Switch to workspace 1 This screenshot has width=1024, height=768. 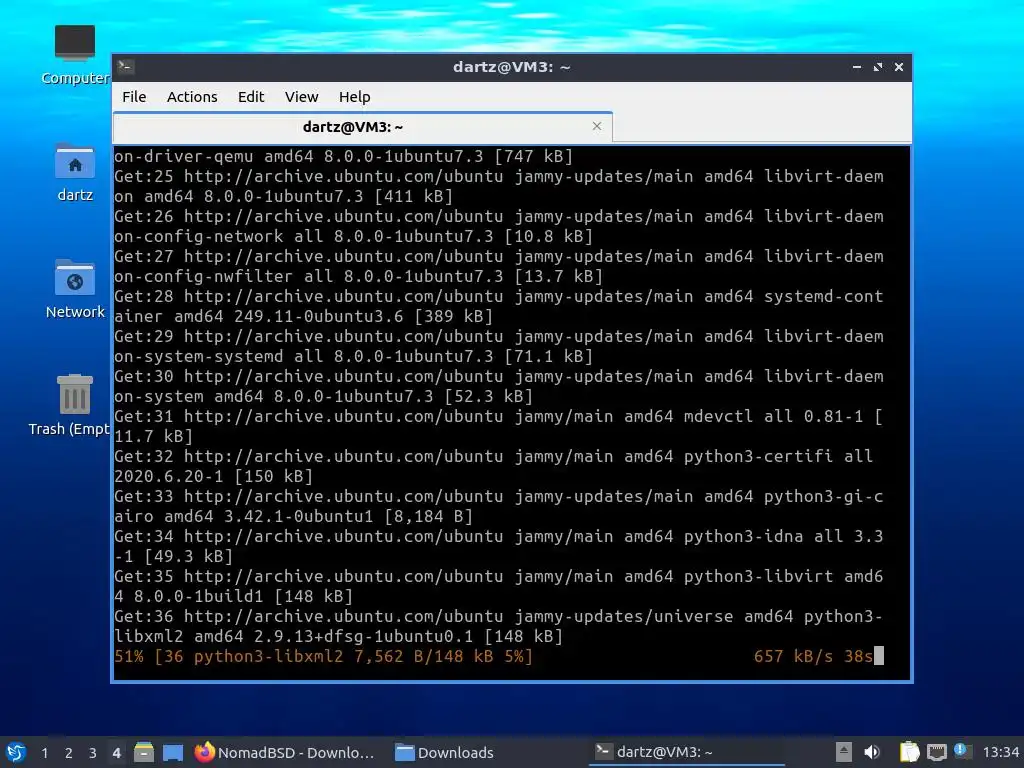point(44,753)
